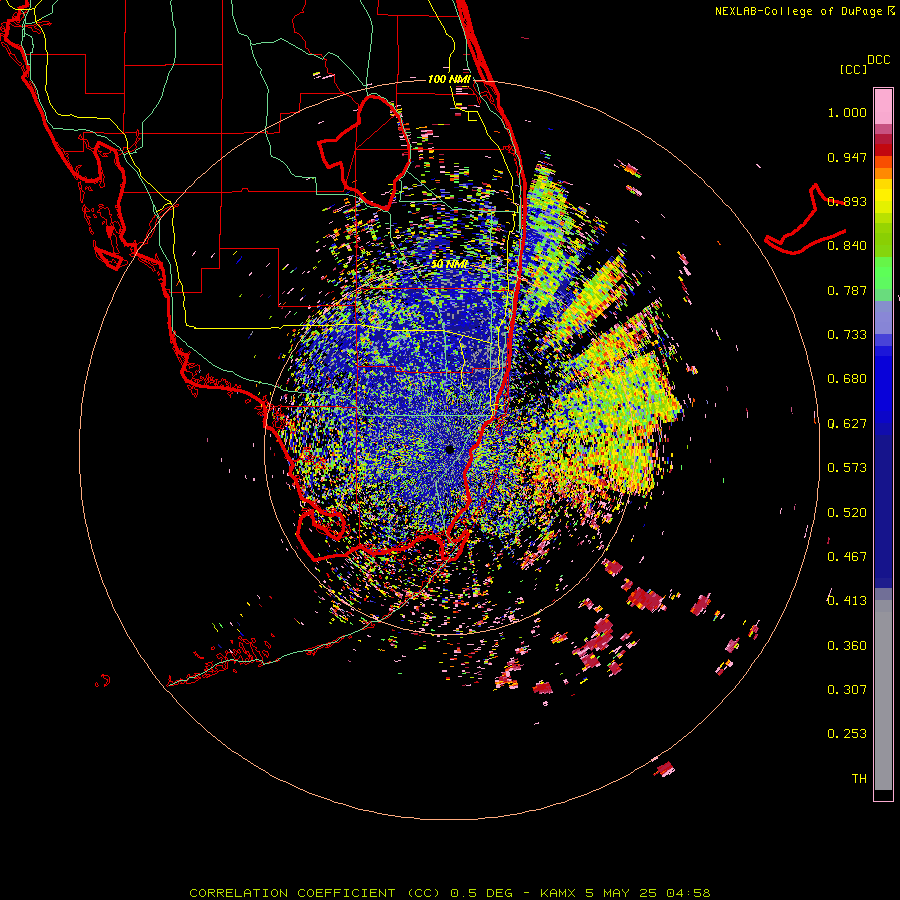This screenshot has height=900, width=900.
Task: Click the red island outline east of Florida
Action: click(x=805, y=220)
